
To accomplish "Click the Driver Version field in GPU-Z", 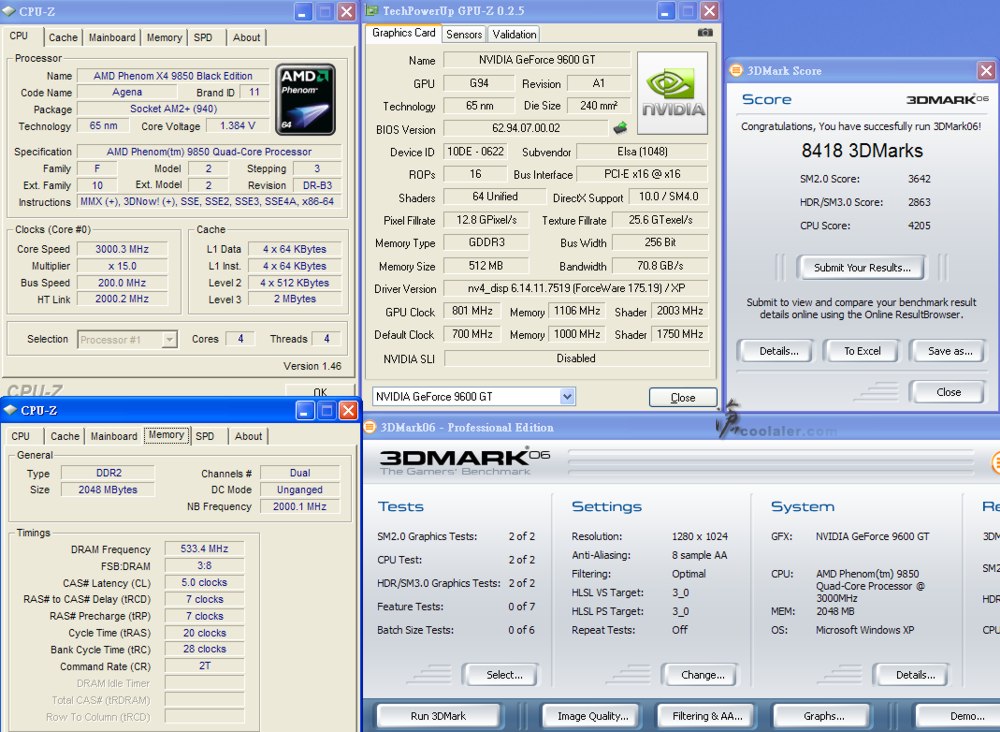I will click(x=576, y=288).
